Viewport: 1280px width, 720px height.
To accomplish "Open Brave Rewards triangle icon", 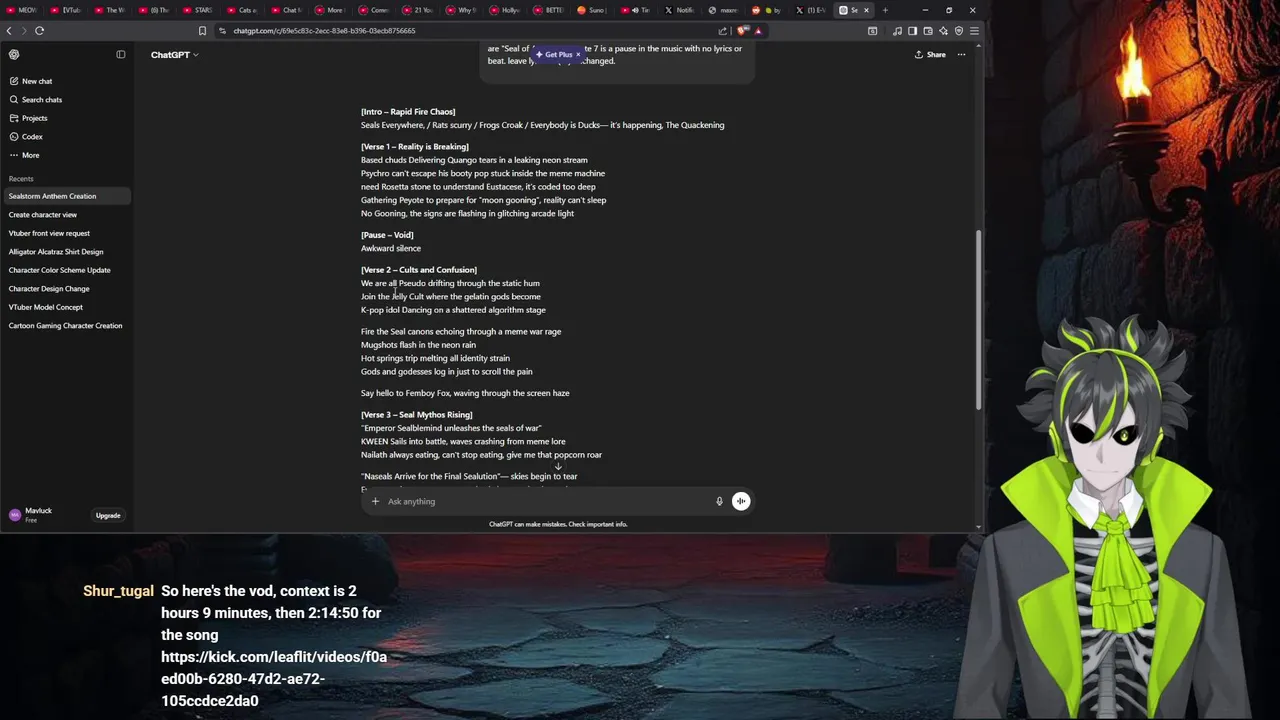I will click(x=758, y=30).
